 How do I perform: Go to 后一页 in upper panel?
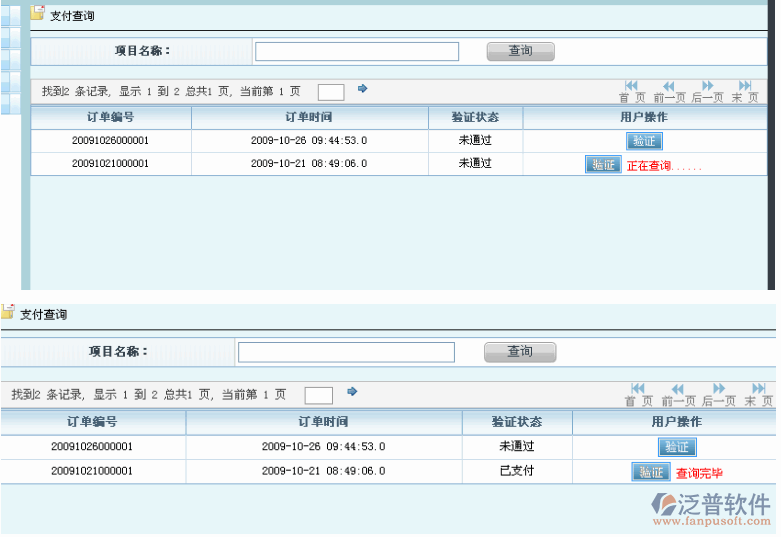707,92
